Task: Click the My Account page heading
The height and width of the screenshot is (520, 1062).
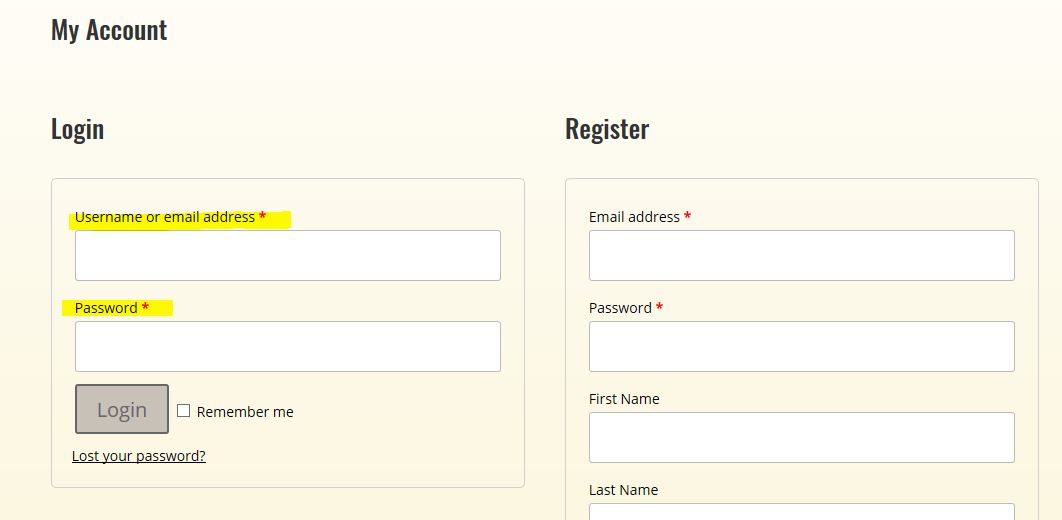Action: tap(109, 31)
